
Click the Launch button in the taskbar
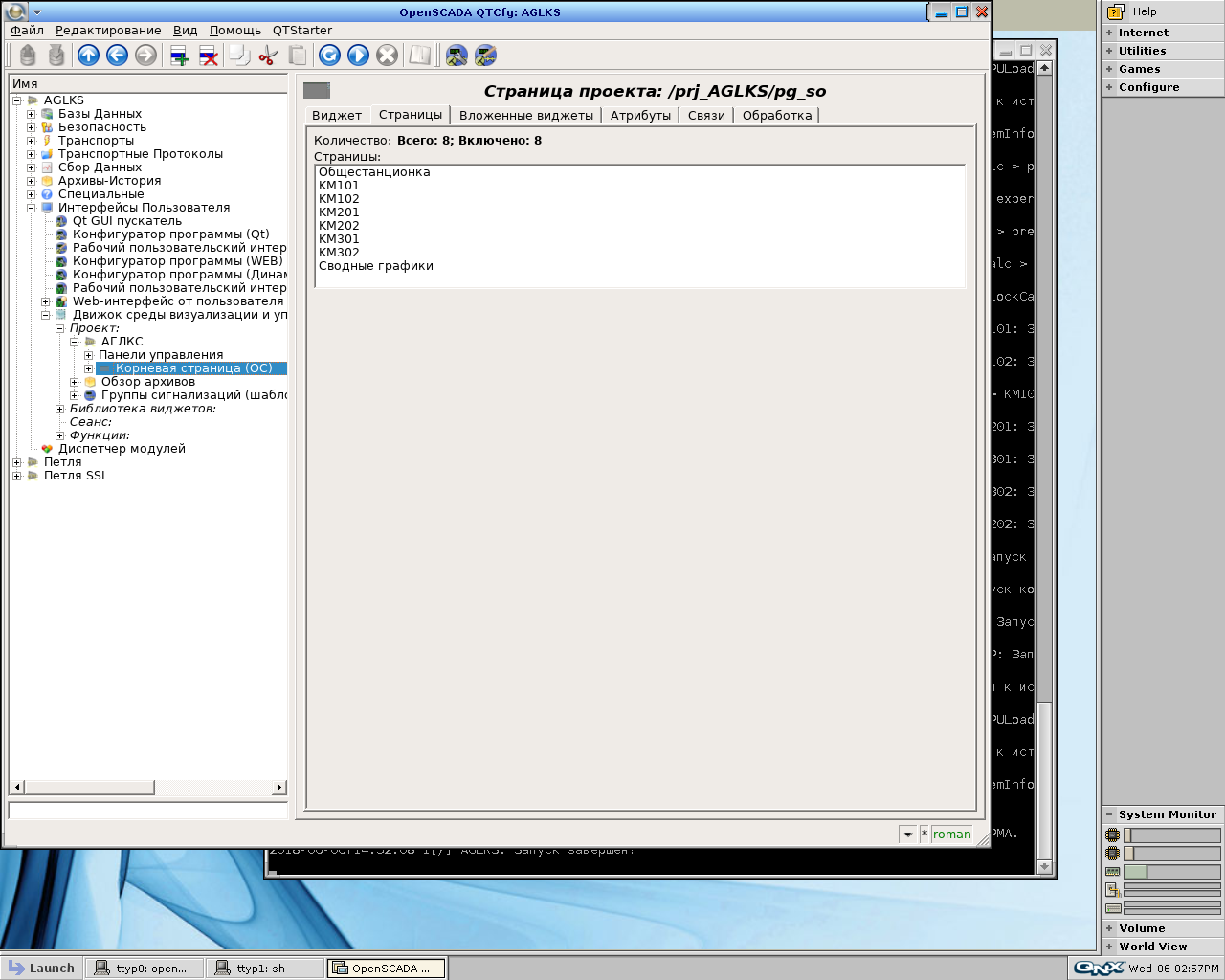pyautogui.click(x=42, y=969)
